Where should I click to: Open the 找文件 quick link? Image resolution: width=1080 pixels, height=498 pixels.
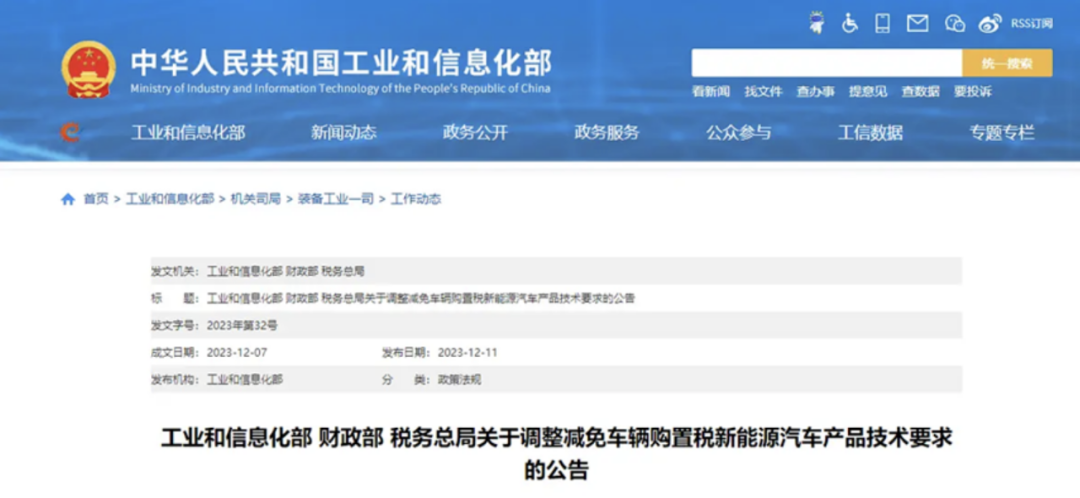click(763, 91)
